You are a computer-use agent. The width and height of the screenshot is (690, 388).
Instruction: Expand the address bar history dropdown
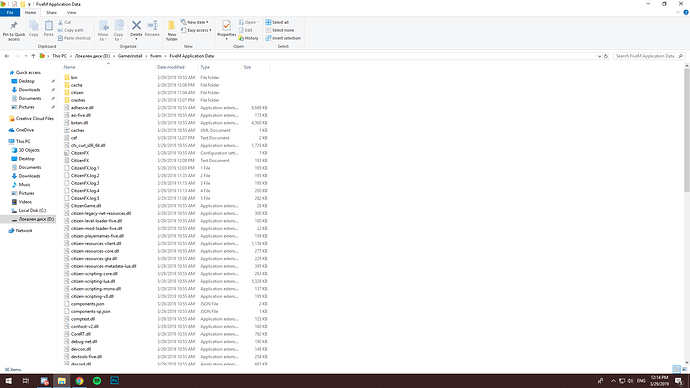click(x=599, y=56)
